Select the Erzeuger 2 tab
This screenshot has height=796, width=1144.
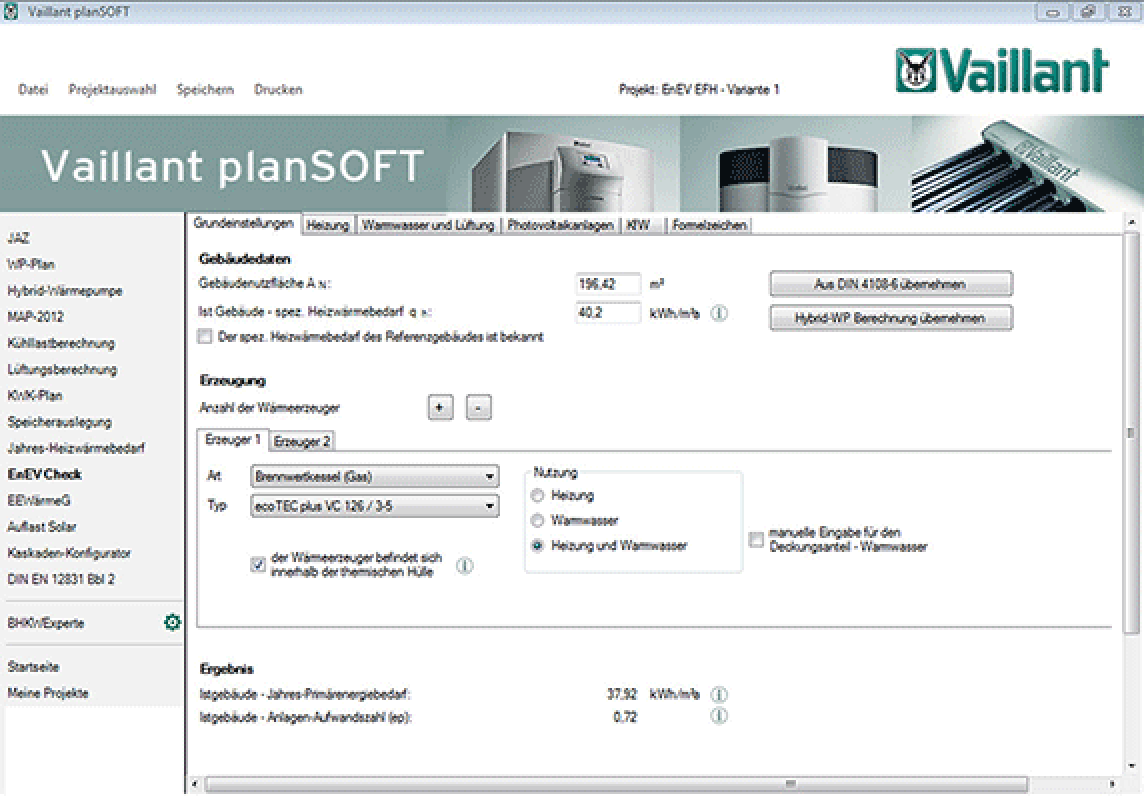[302, 441]
